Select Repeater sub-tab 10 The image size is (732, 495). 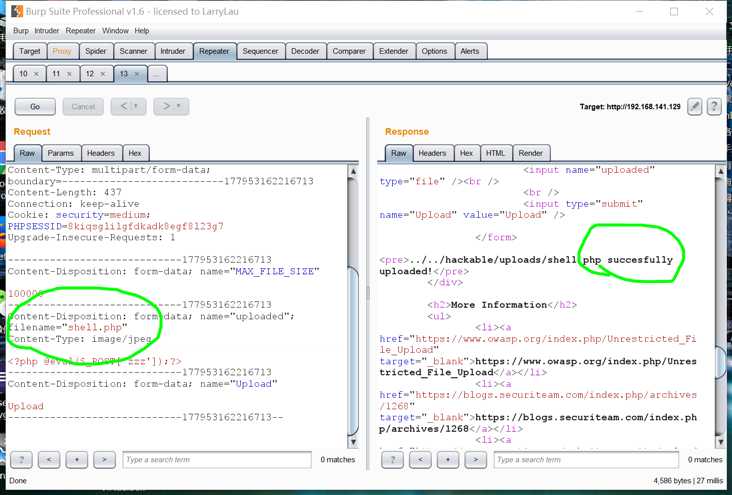click(24, 74)
